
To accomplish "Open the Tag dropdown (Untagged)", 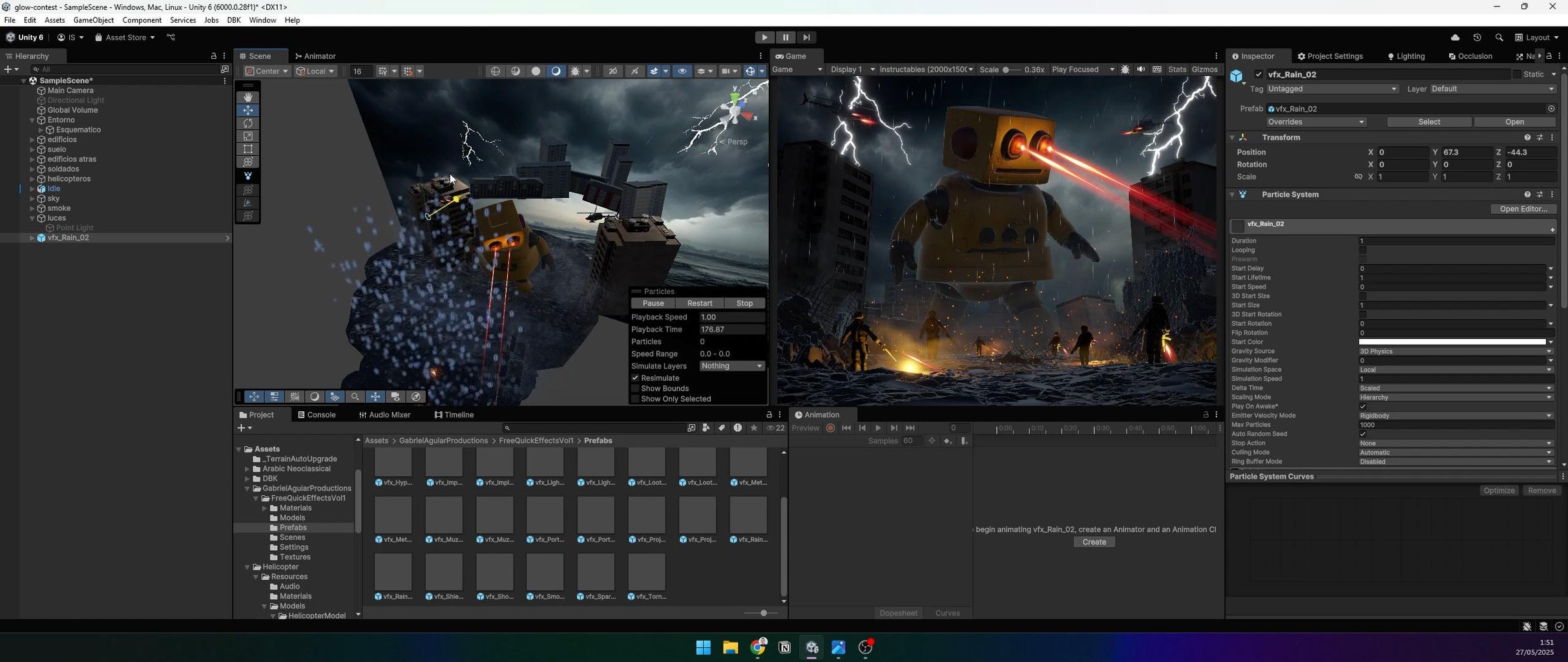I will pyautogui.click(x=1332, y=89).
